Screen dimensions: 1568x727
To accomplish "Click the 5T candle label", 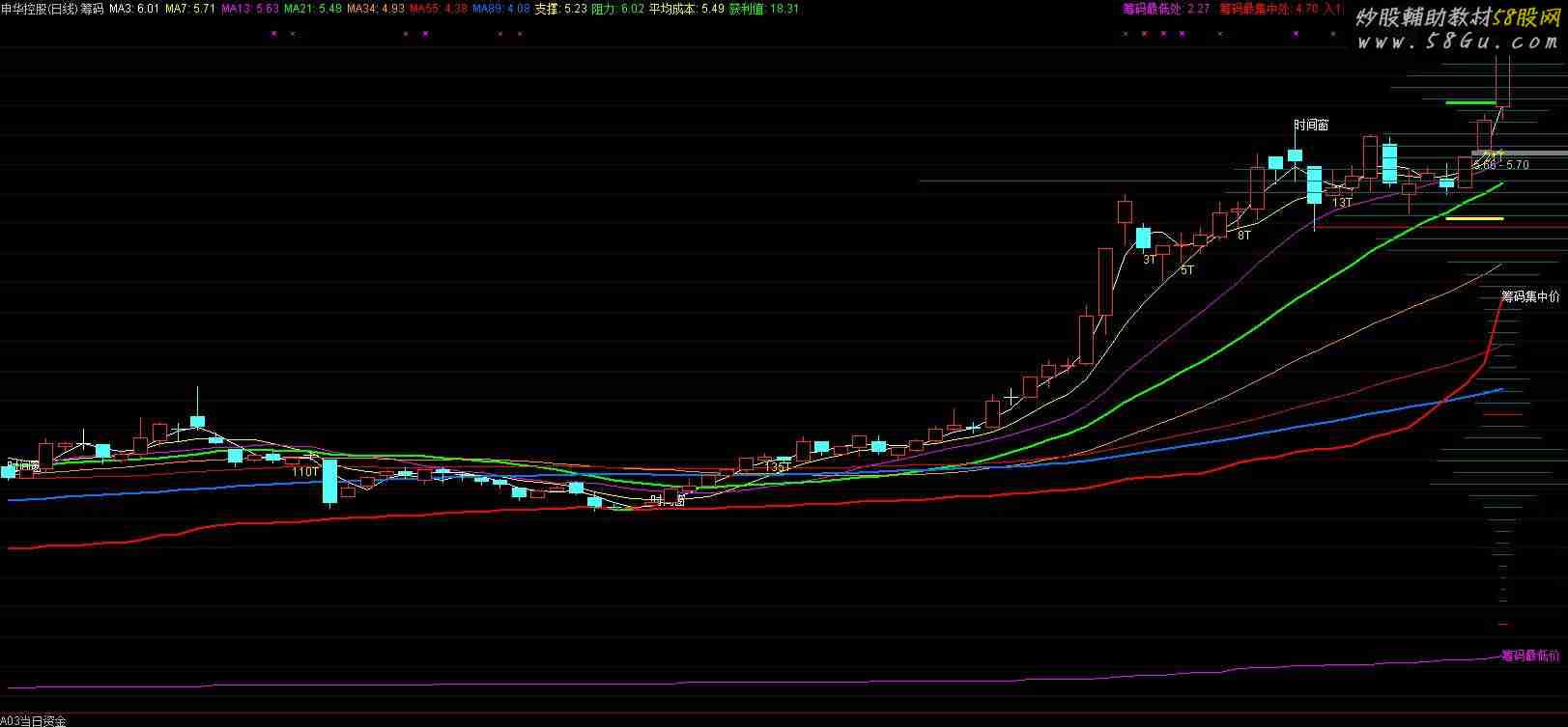I will point(1187,270).
